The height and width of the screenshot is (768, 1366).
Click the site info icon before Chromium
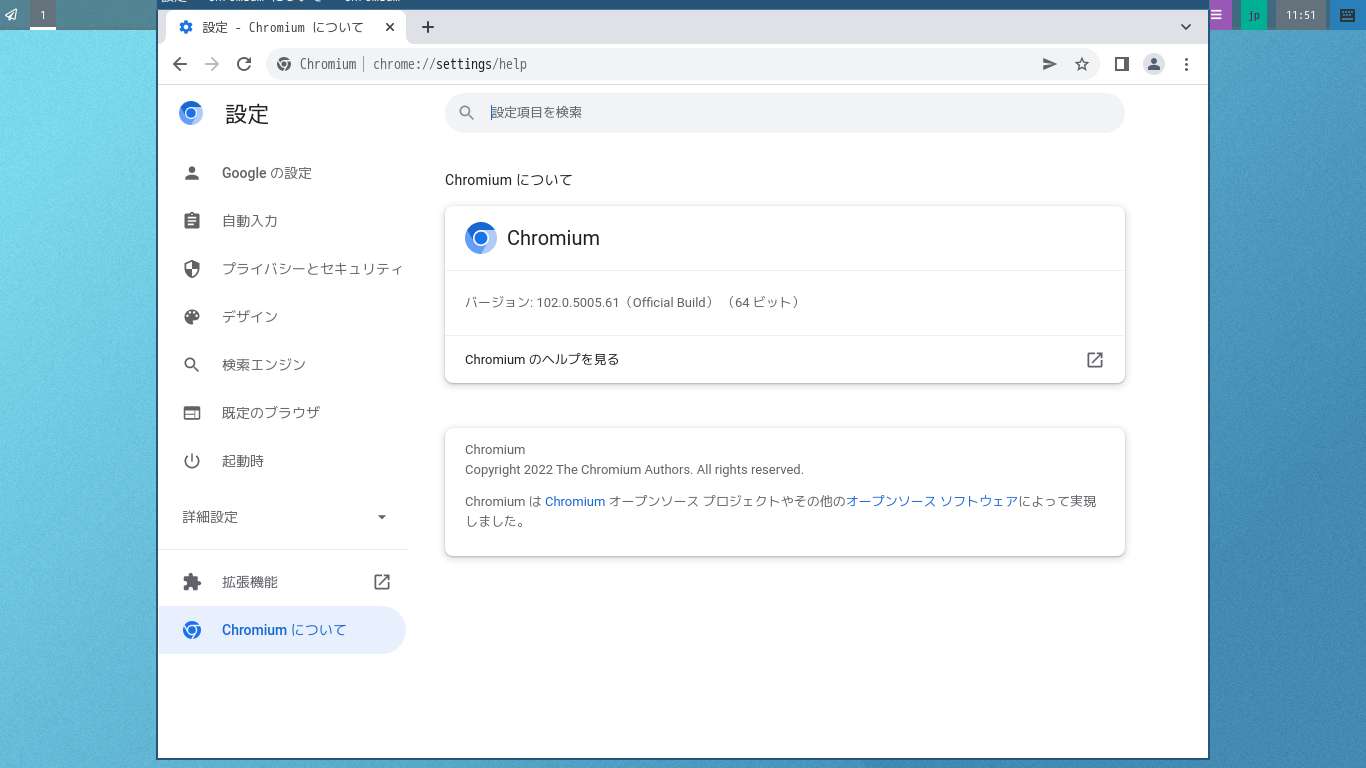click(284, 64)
